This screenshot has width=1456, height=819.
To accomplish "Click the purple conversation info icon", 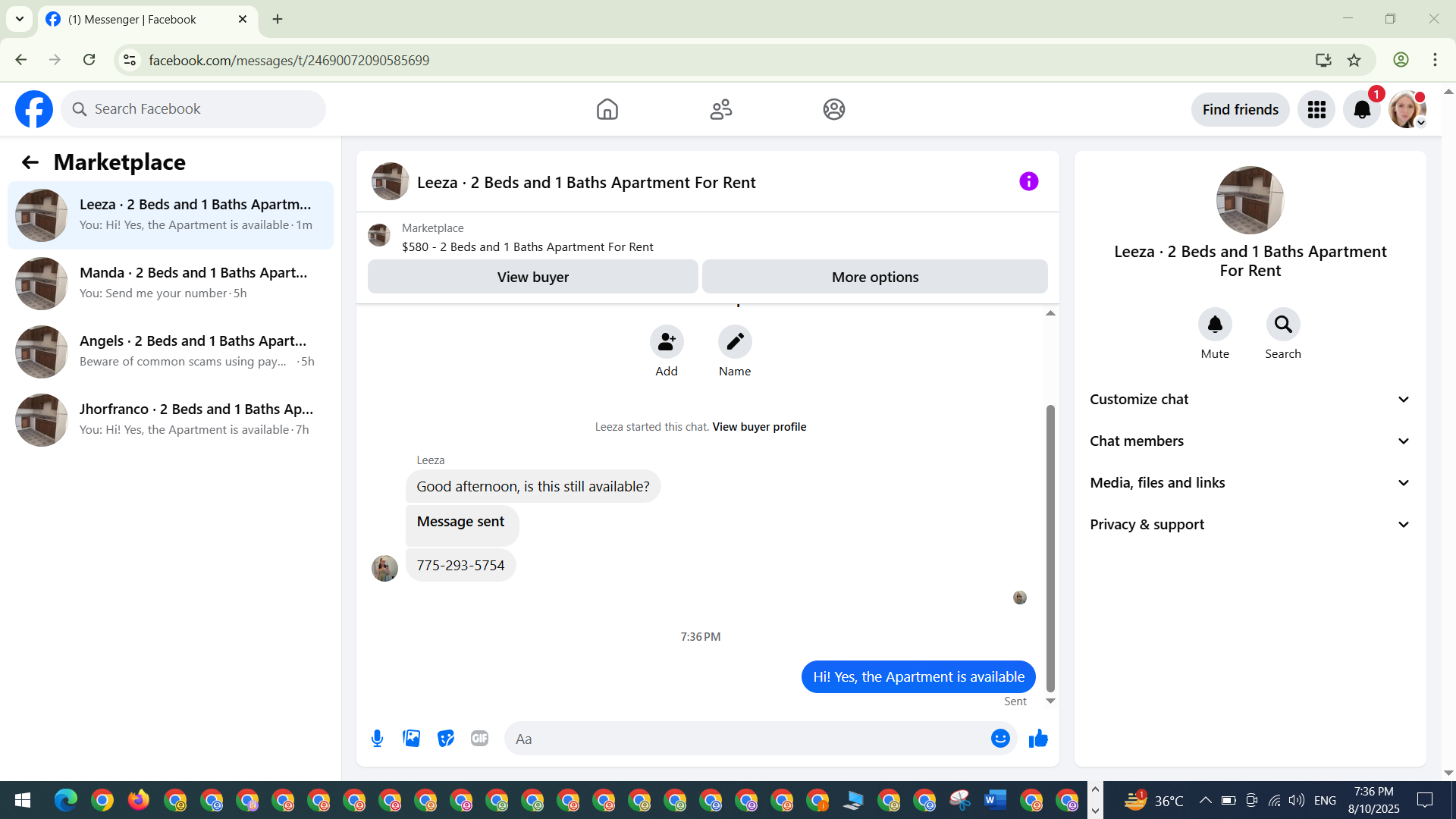I will tap(1028, 182).
